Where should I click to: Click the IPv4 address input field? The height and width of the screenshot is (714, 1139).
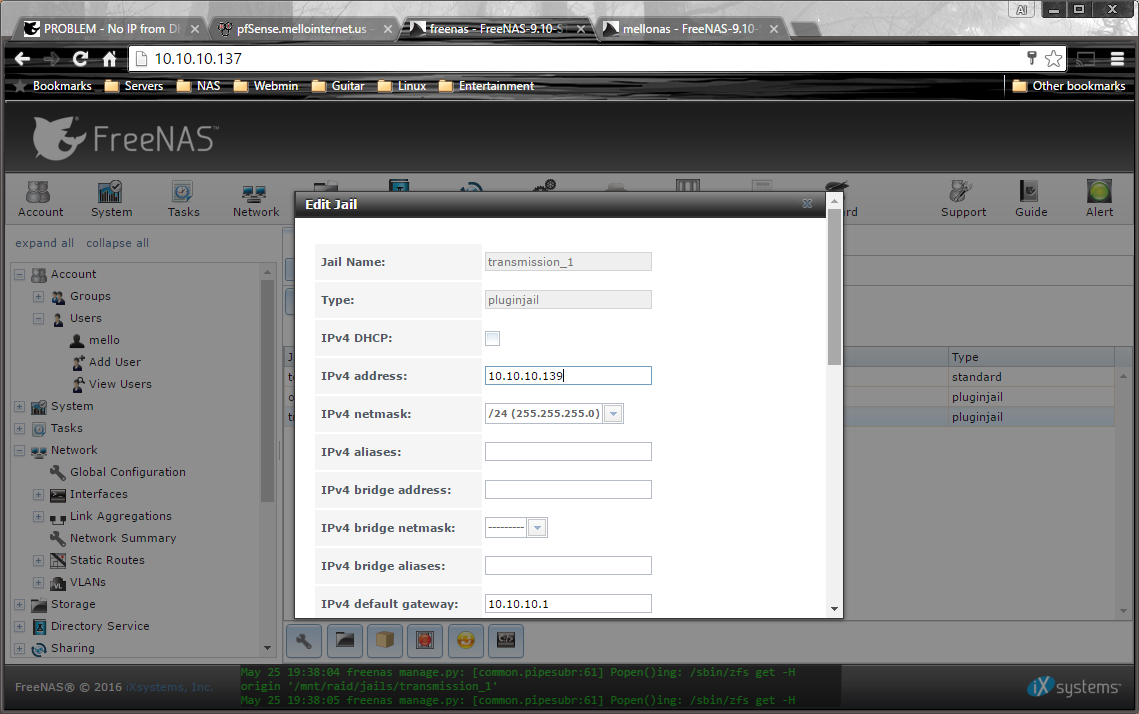tap(568, 376)
